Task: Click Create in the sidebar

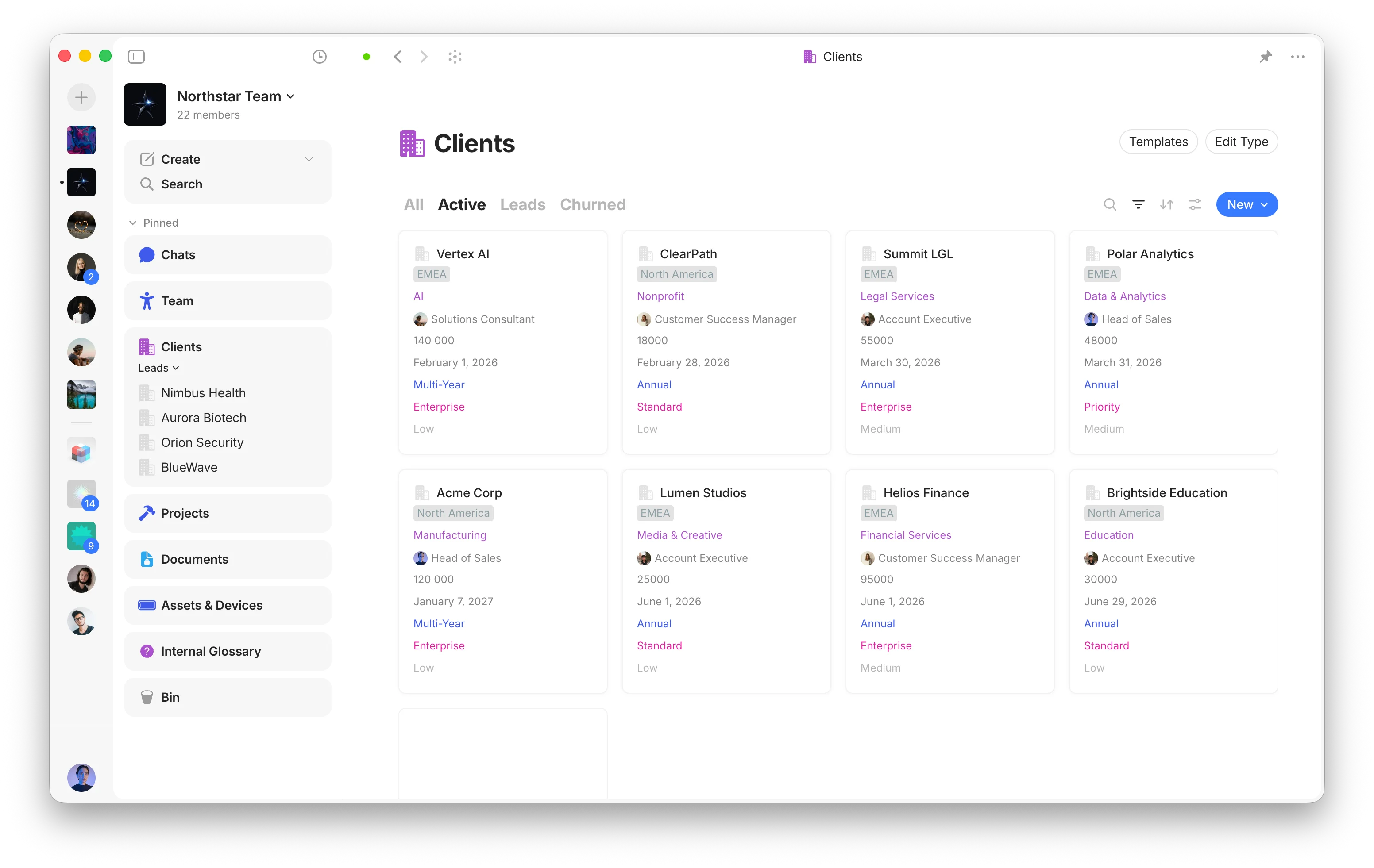Action: pyautogui.click(x=180, y=159)
